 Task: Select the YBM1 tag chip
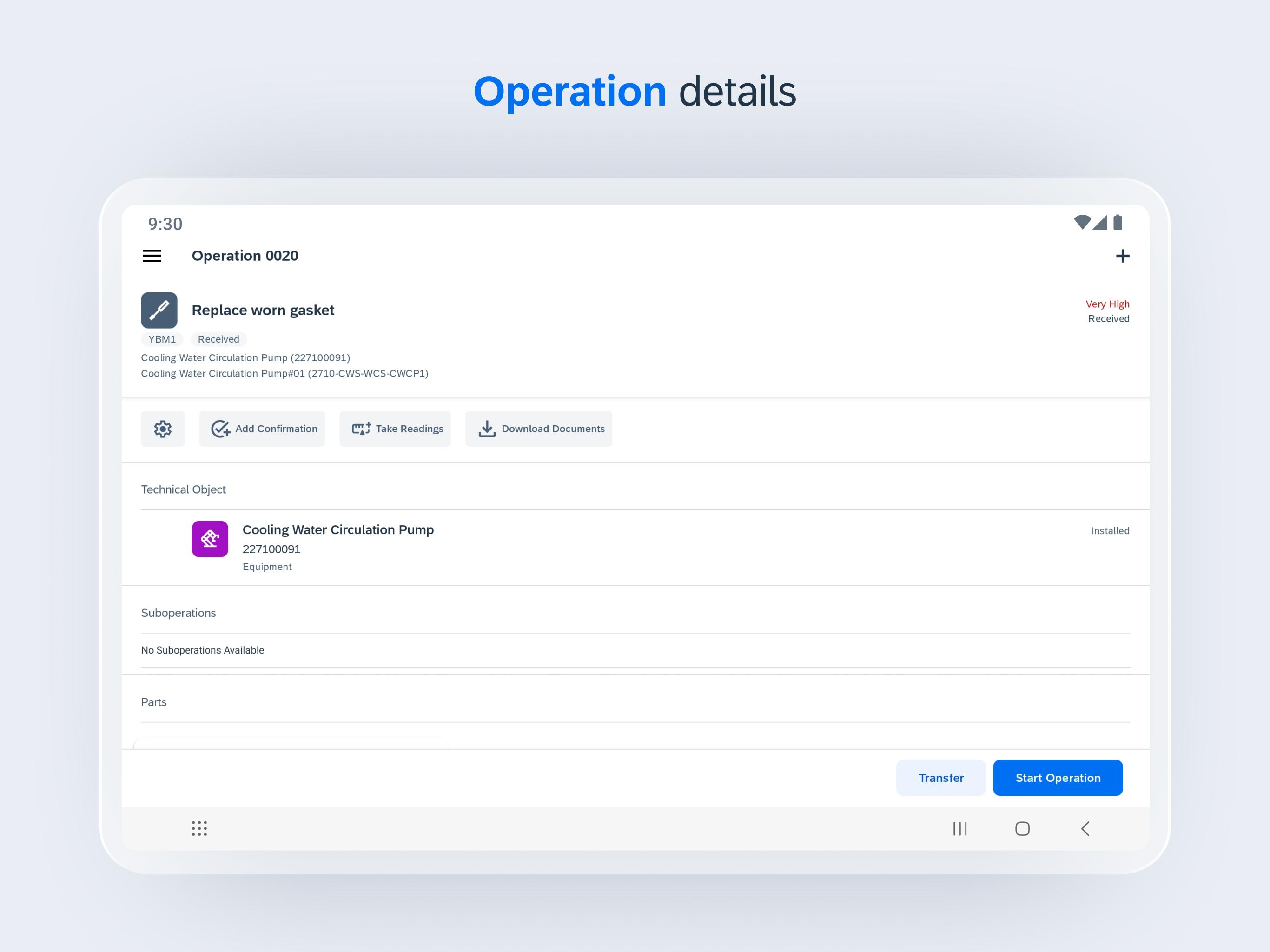(x=162, y=339)
